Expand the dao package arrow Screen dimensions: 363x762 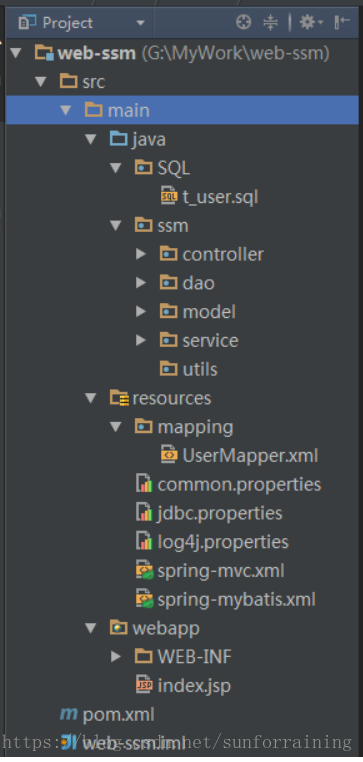click(x=141, y=283)
